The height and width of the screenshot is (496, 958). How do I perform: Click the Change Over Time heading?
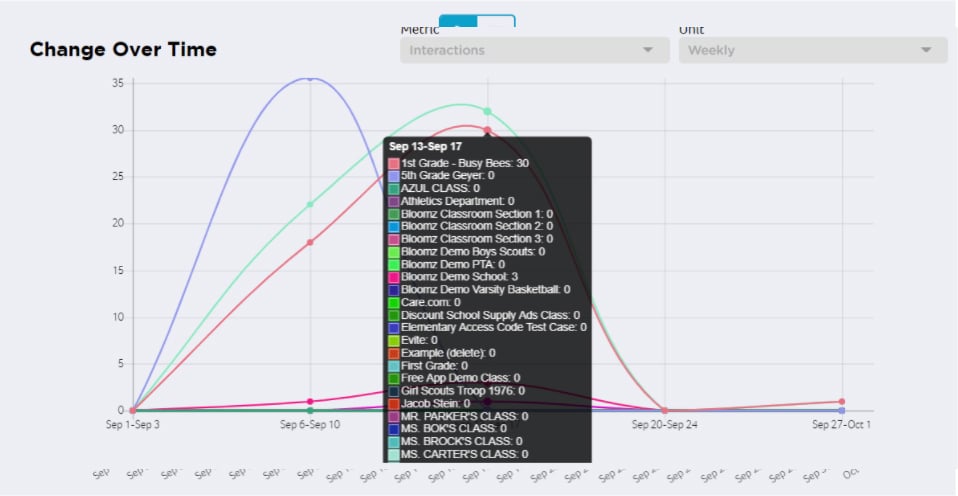tap(123, 50)
